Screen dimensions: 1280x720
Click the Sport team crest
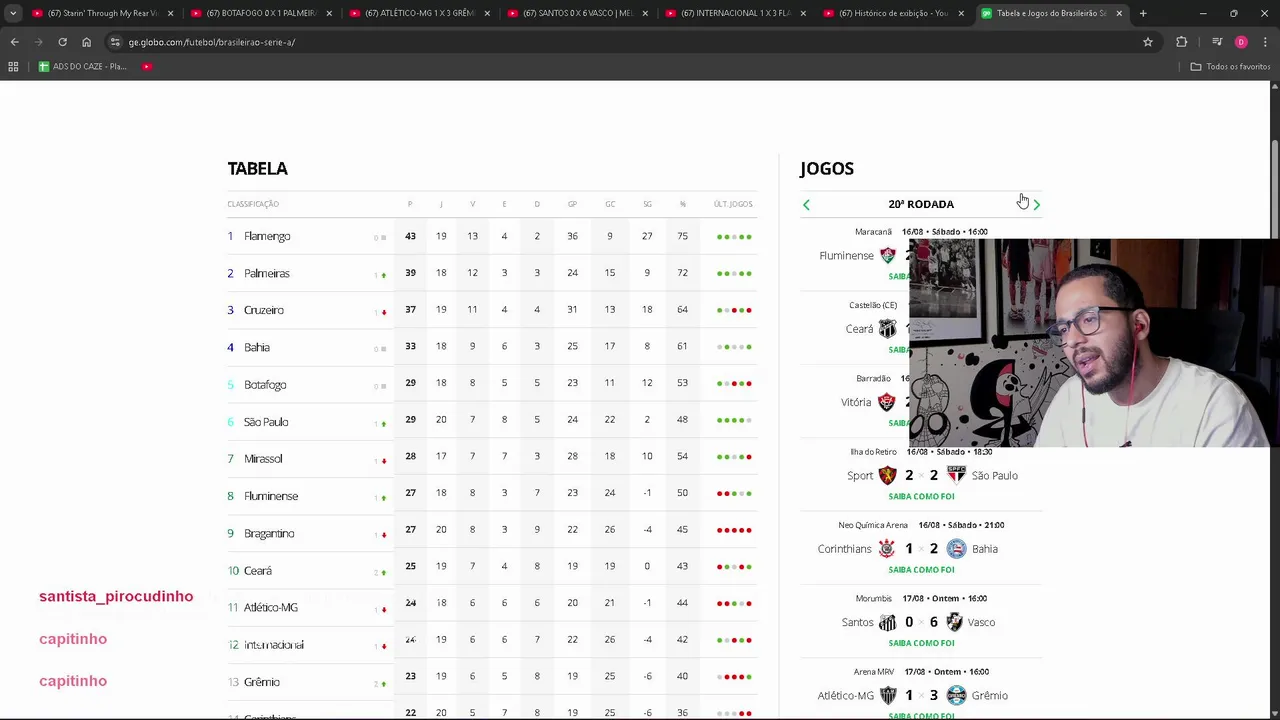click(x=887, y=475)
